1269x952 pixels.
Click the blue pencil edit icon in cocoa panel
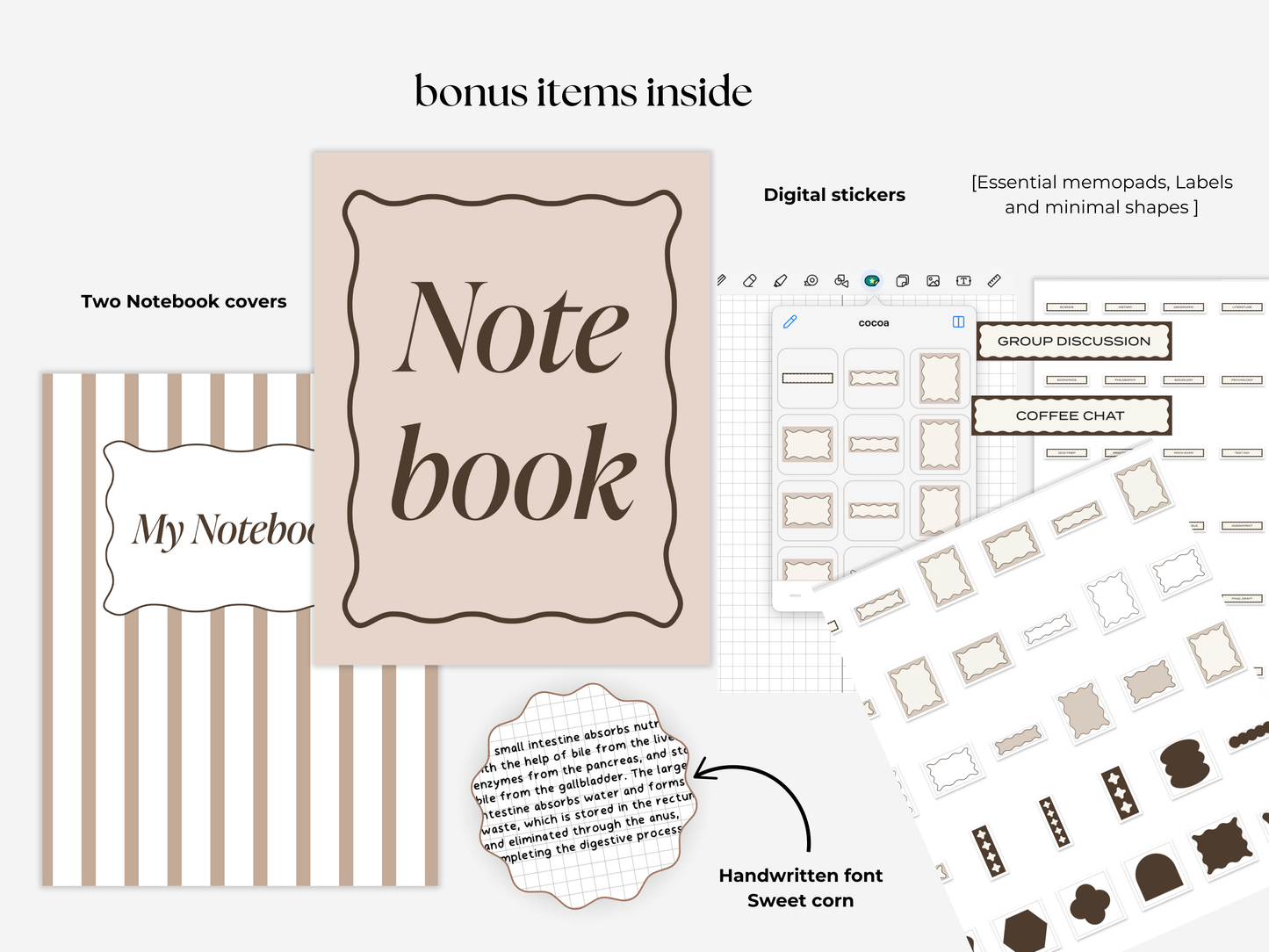(x=790, y=322)
